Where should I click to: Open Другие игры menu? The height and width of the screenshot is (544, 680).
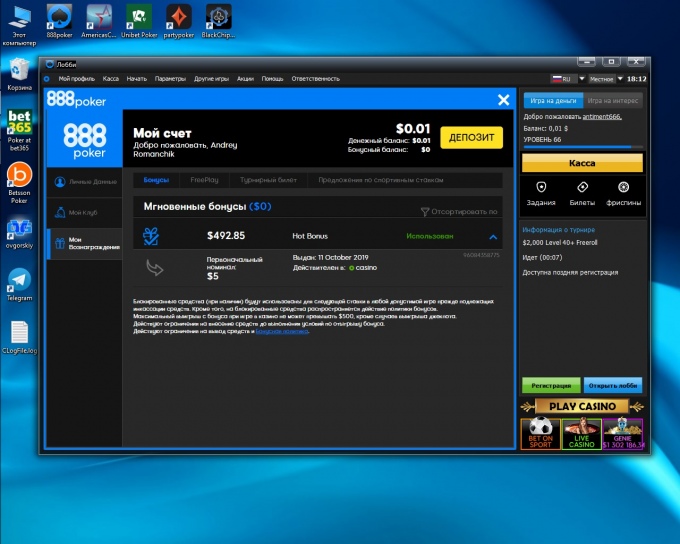211,79
